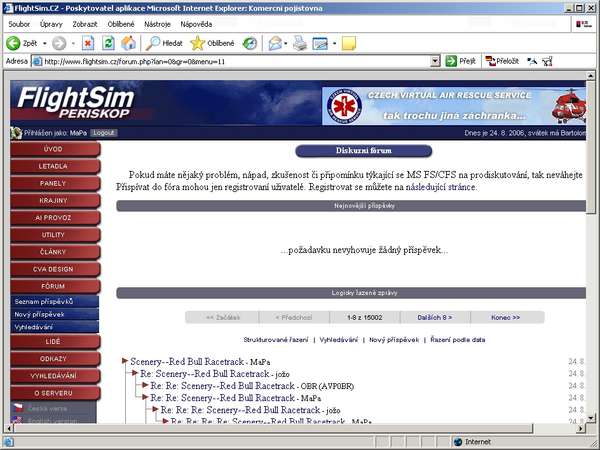Click Přejít go button
This screenshot has height=450, width=600.
(461, 61)
